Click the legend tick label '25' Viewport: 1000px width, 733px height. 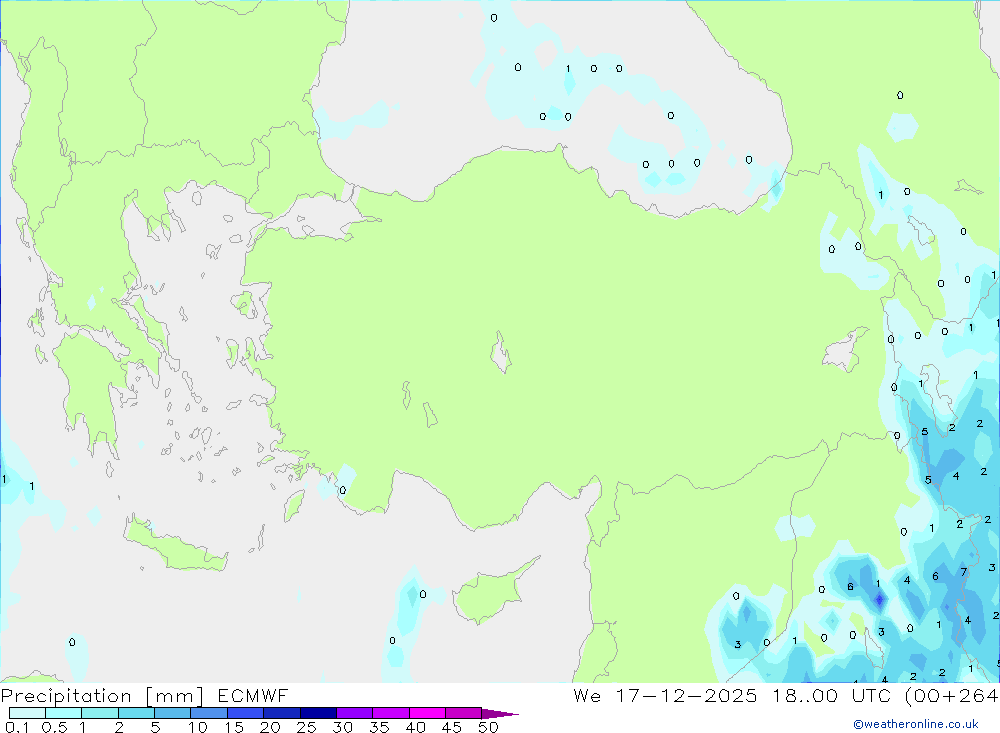(x=307, y=727)
